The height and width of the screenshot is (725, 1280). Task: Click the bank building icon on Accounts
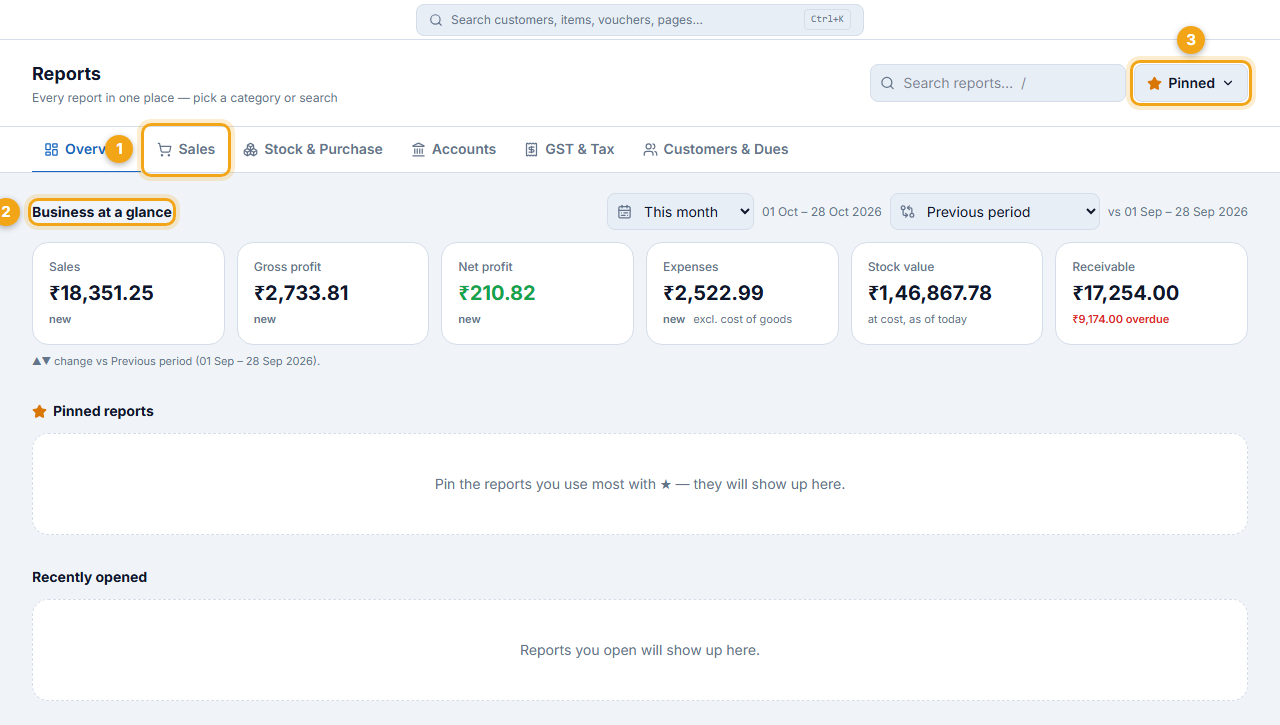pos(419,149)
